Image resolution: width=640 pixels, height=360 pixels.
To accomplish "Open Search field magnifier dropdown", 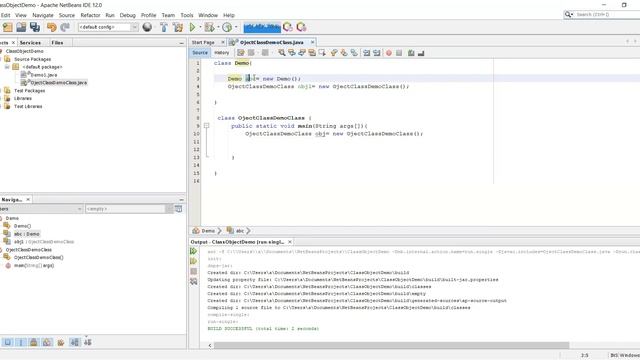I will click(569, 15).
